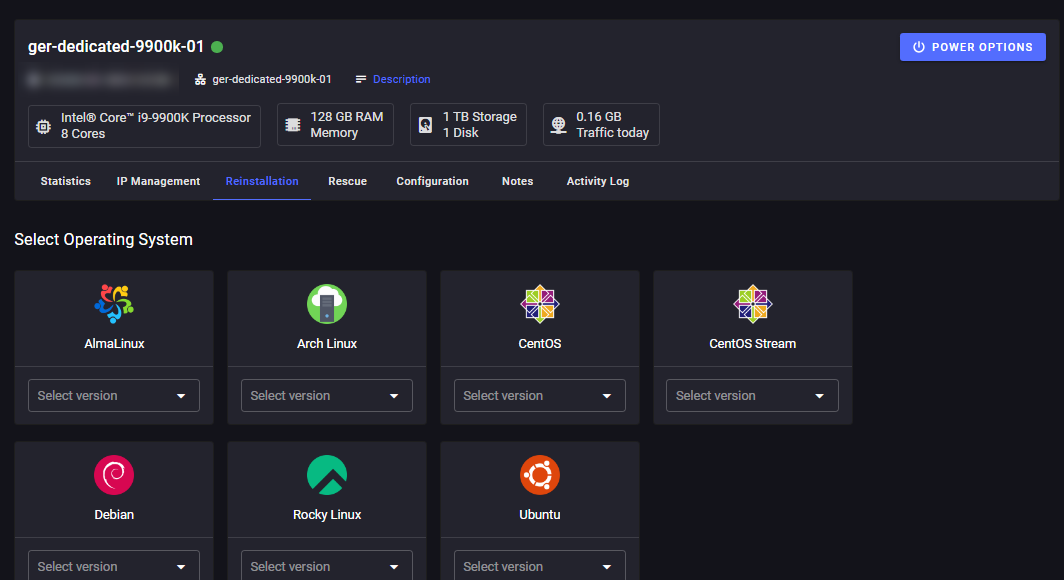Viewport: 1064px width, 580px height.
Task: Switch to the Rescue tab
Action: (x=347, y=181)
